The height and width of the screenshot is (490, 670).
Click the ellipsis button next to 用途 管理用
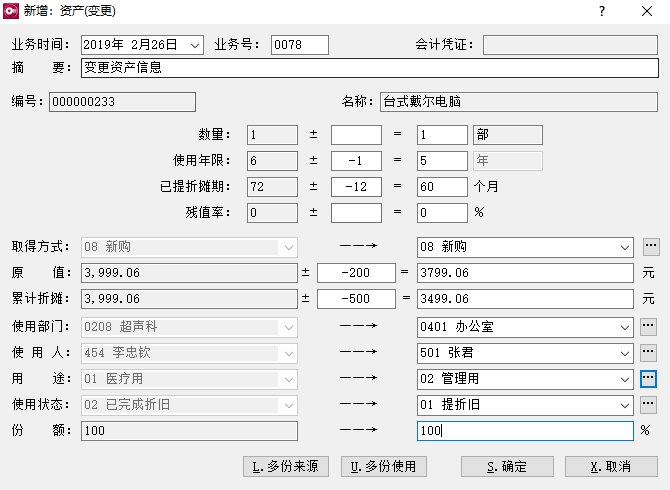pyautogui.click(x=649, y=378)
